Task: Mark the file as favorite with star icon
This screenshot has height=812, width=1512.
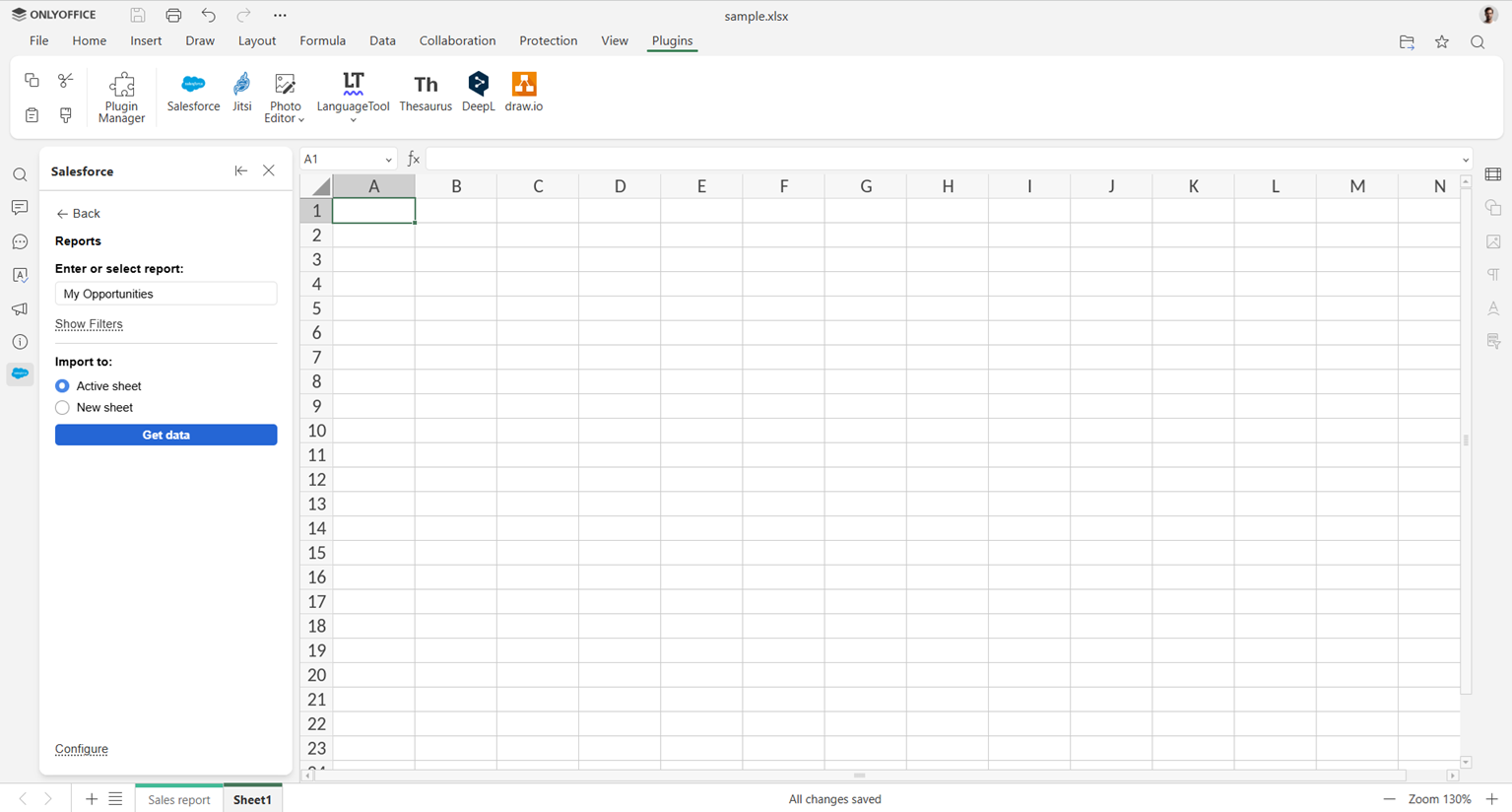Action: 1442,41
